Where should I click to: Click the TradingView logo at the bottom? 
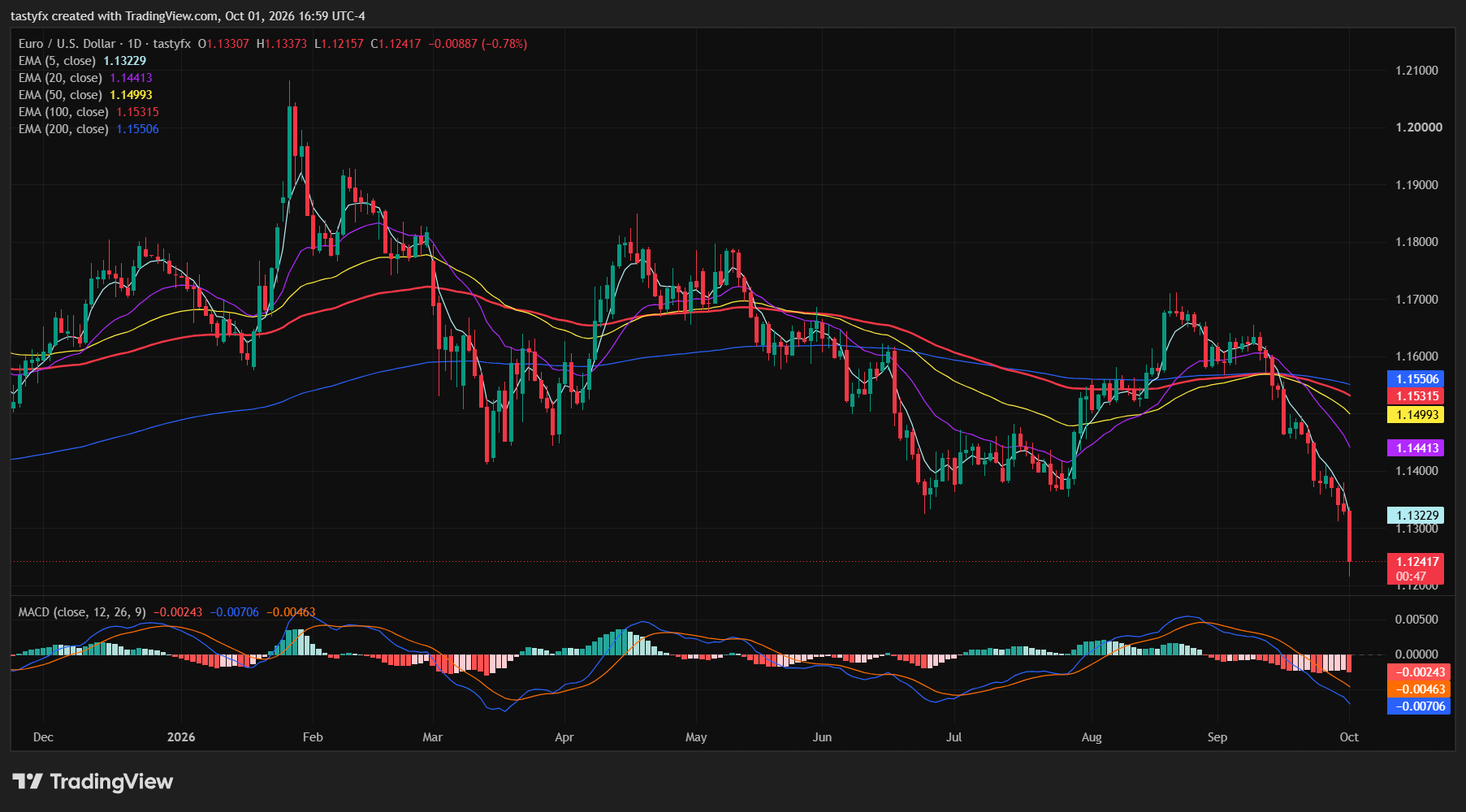[93, 782]
